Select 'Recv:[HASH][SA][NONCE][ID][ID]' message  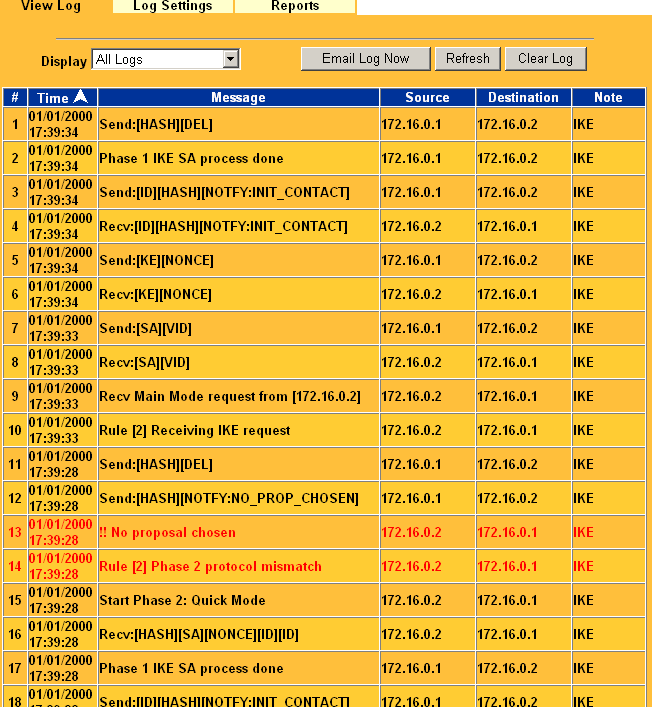[199, 634]
